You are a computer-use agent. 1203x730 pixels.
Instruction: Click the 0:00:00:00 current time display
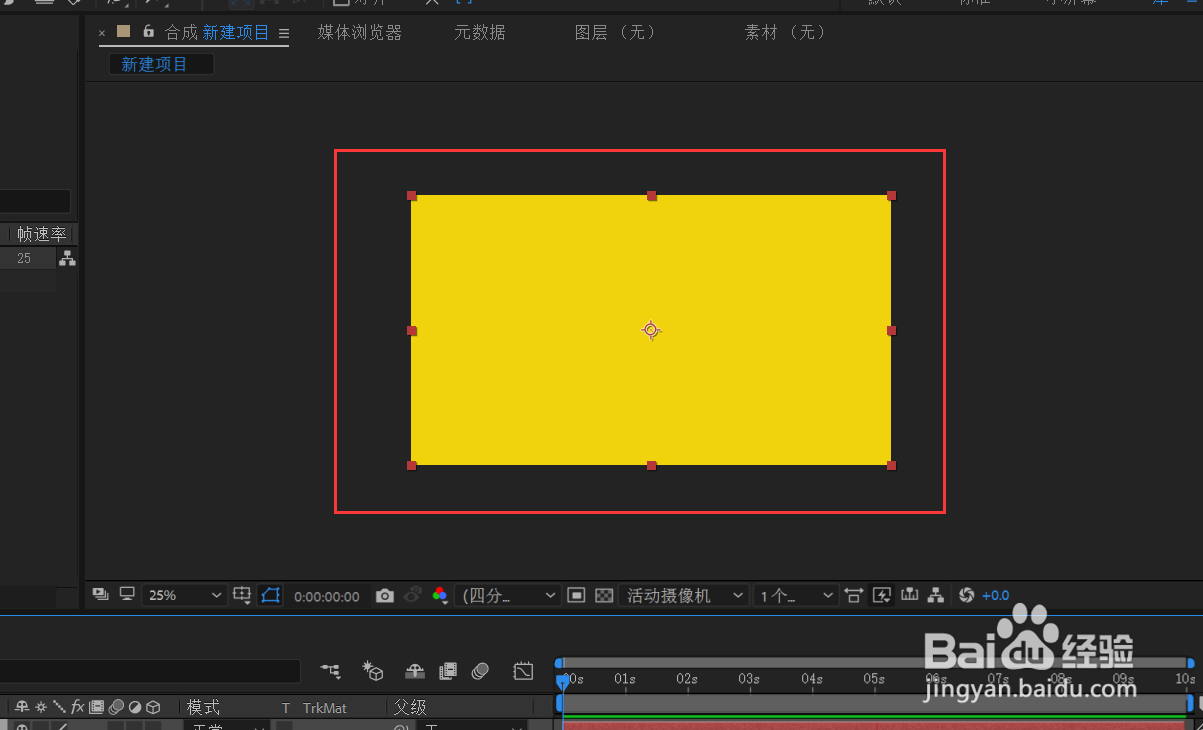(x=327, y=596)
